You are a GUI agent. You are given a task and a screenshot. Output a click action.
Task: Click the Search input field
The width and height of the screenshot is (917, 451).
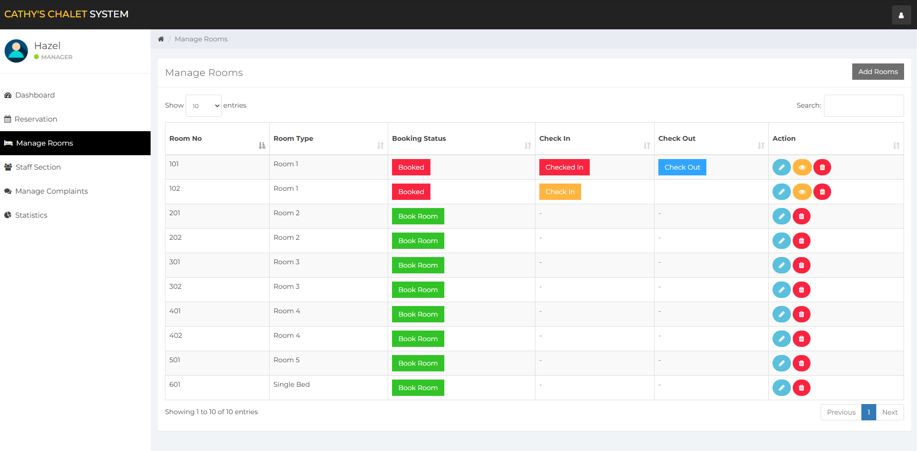864,106
